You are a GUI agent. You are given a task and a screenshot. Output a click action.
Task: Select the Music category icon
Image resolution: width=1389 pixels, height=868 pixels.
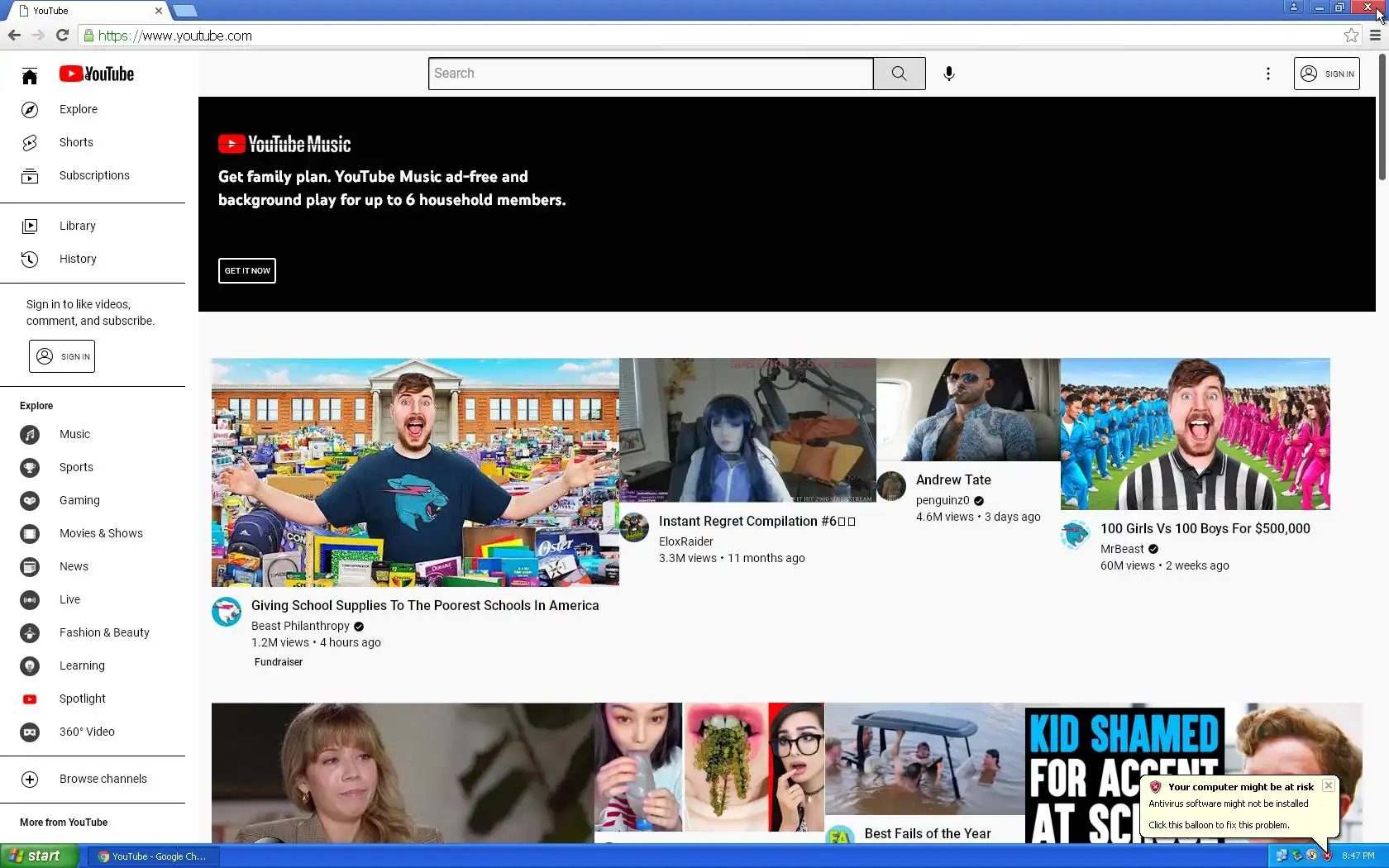pyautogui.click(x=30, y=434)
